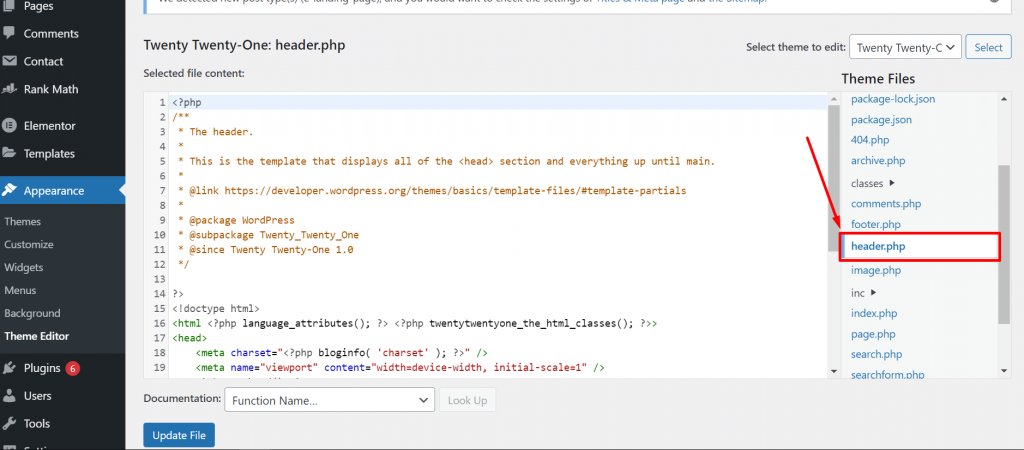Open package.json theme file
Screen dimensions: 1024x450
pos(882,120)
